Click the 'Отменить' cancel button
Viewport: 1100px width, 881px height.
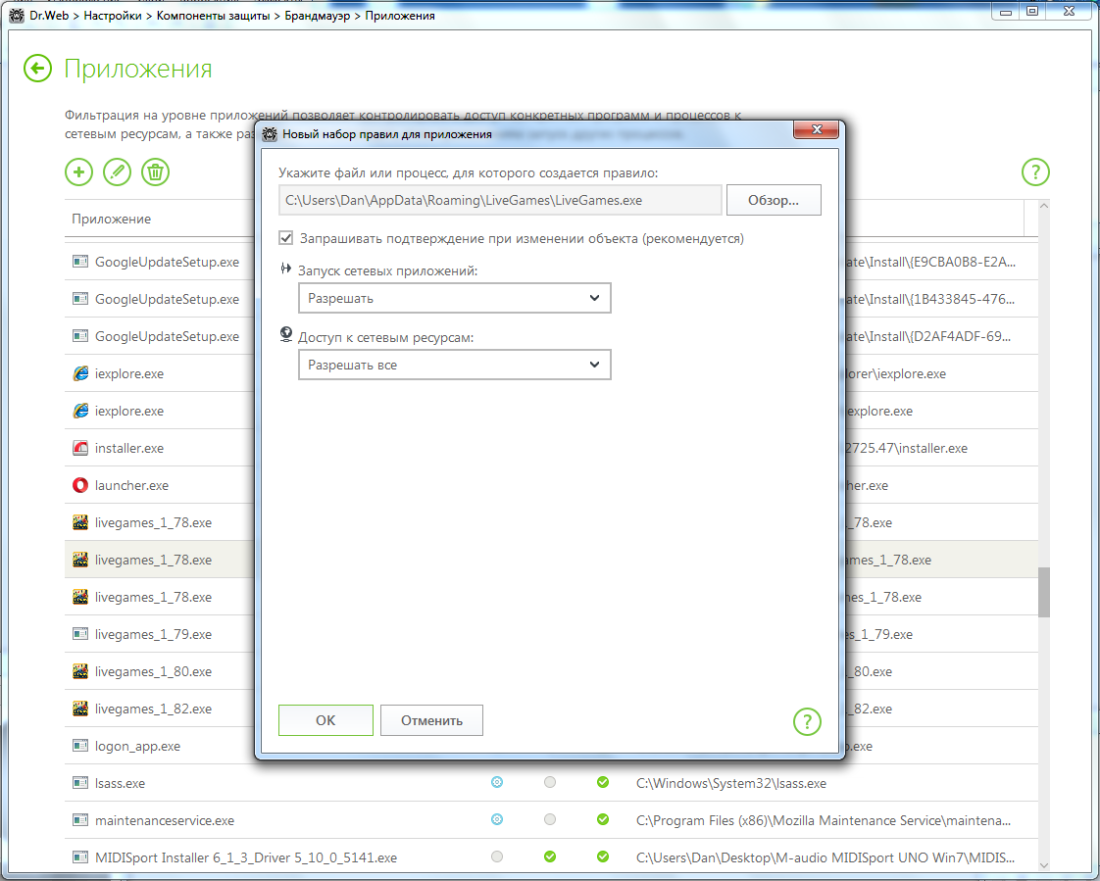431,720
